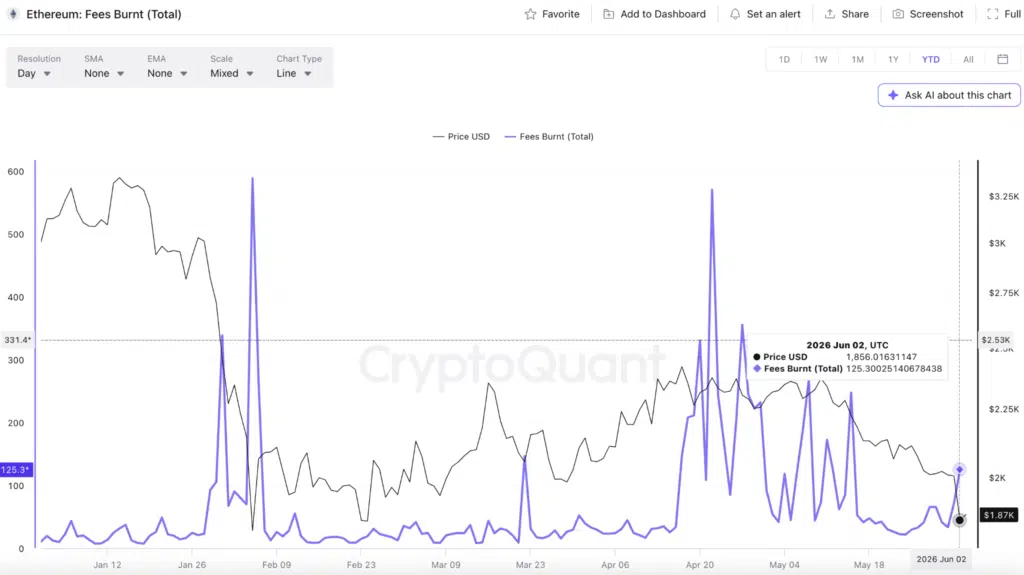The height and width of the screenshot is (575, 1024).
Task: Click the alert bell icon
Action: coord(735,14)
